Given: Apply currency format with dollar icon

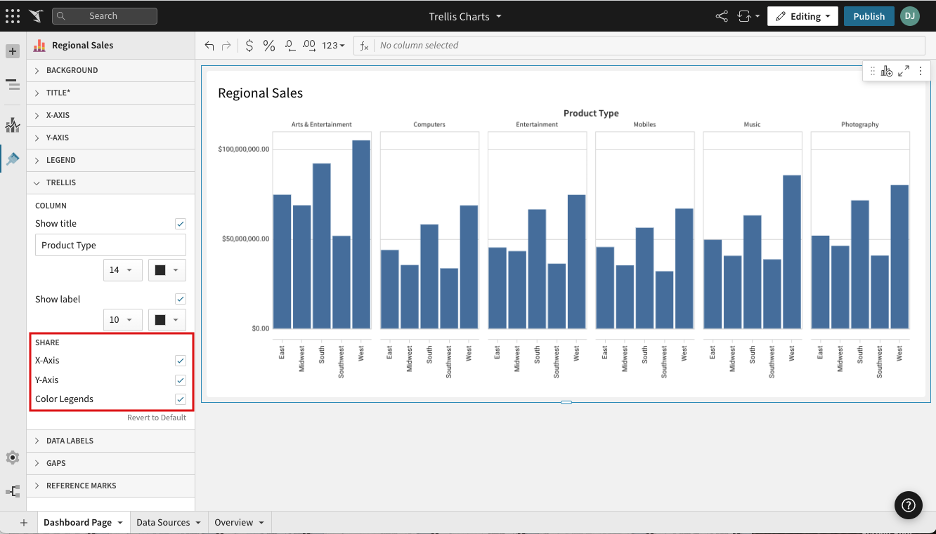Looking at the screenshot, I should click(249, 46).
